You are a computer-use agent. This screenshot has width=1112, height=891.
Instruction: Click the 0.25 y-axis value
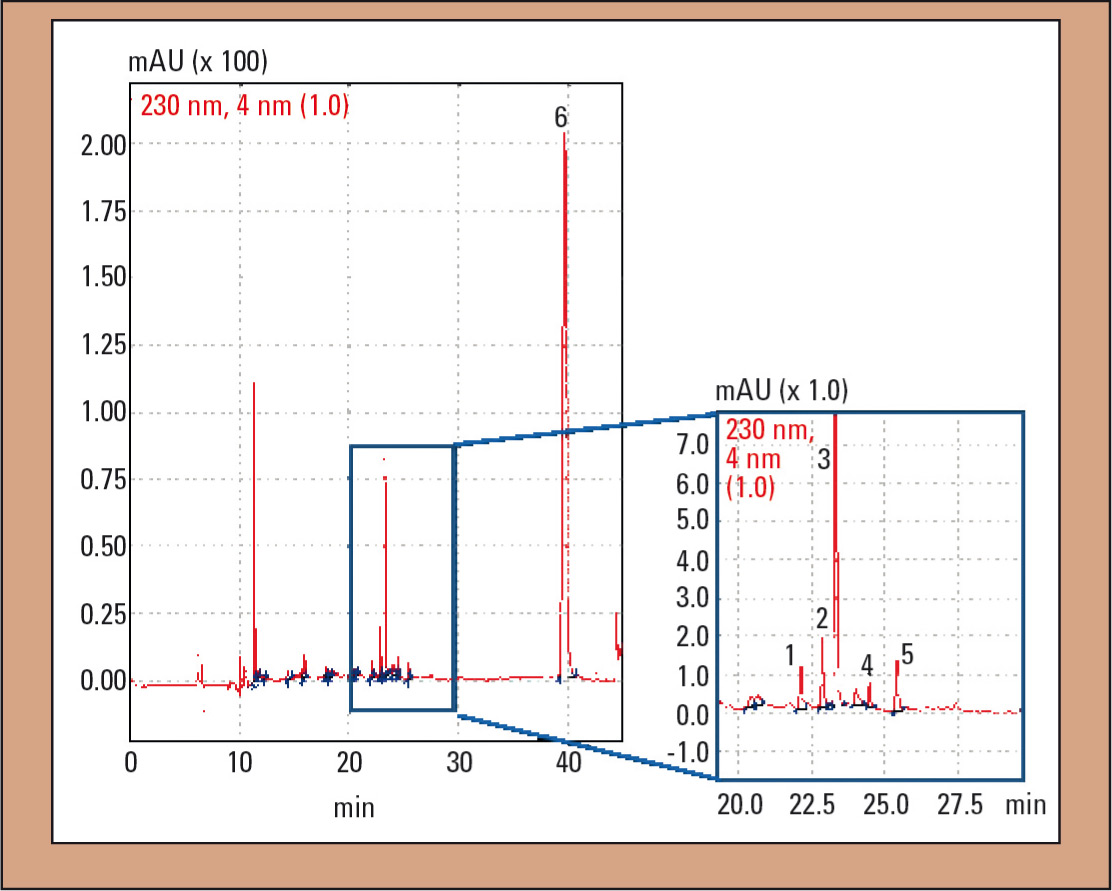(102, 615)
